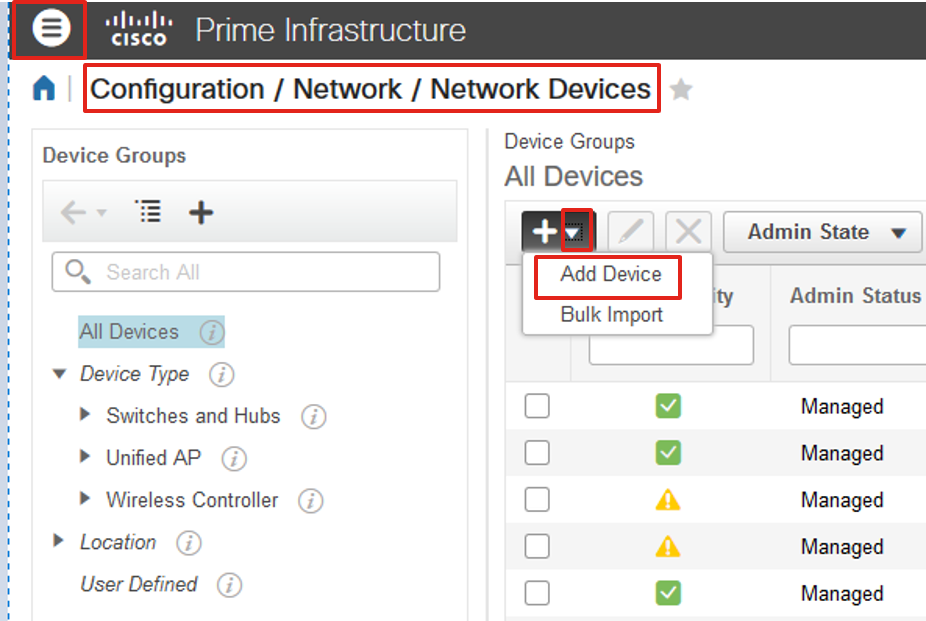Screen dimensions: 926x621
Task: Click the info icon beside Device Type
Action: (221, 375)
